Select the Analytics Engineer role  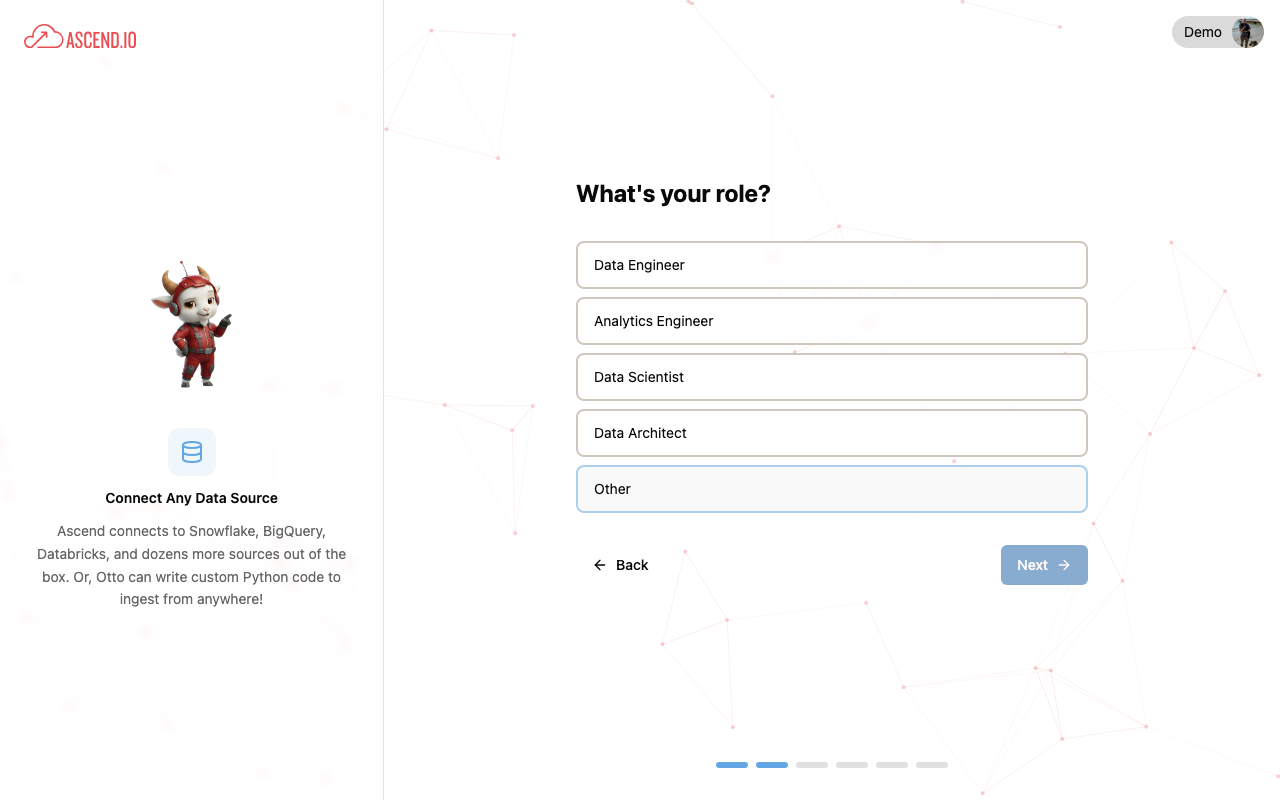832,321
